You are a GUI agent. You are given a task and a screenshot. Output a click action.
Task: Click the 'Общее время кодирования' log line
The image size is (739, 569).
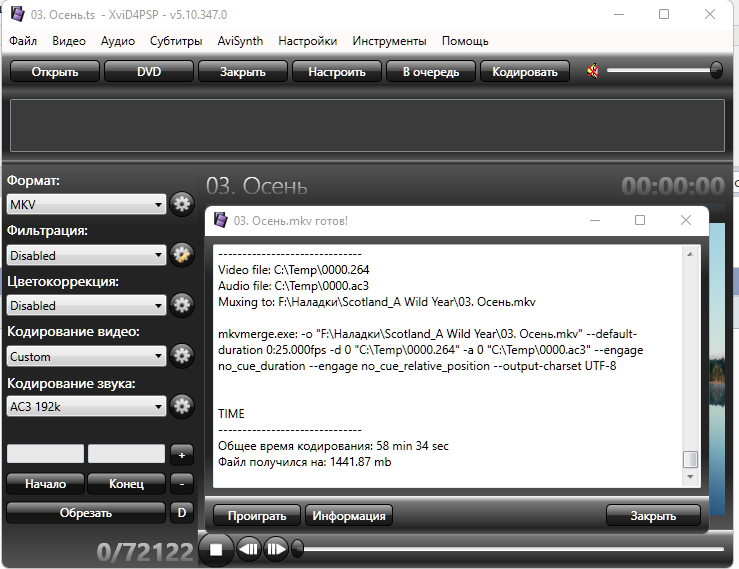pos(333,445)
